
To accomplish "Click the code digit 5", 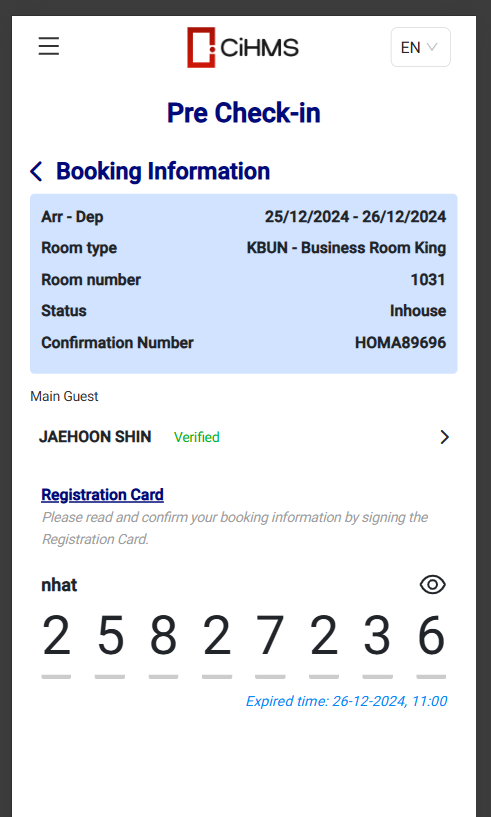I will point(110,636).
